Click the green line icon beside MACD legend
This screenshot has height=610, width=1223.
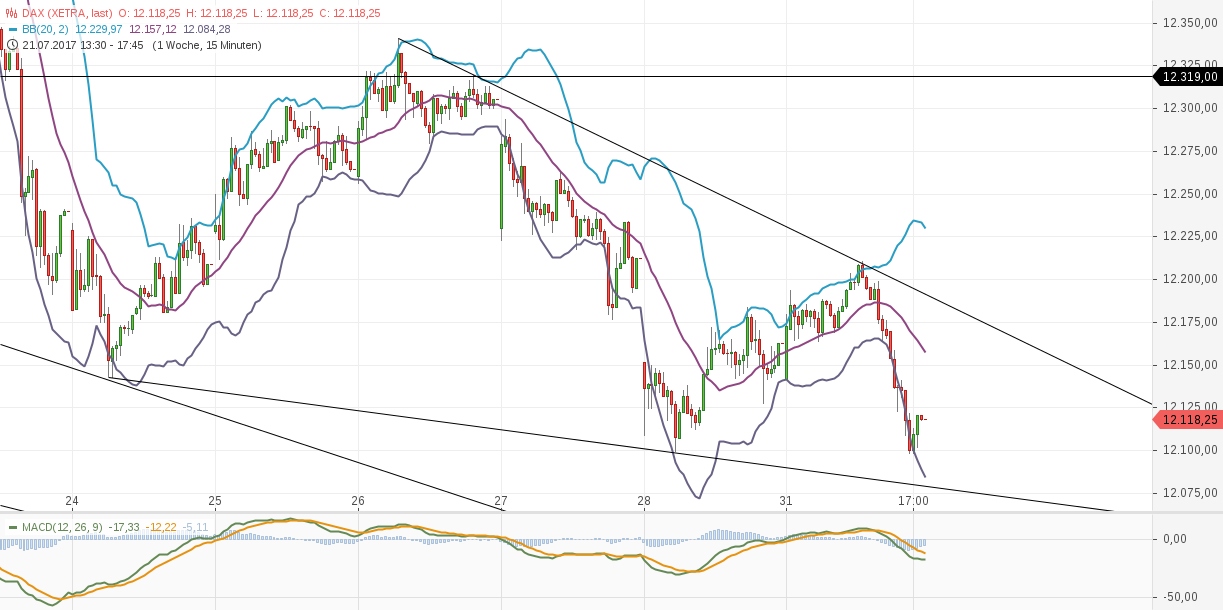tap(11, 525)
